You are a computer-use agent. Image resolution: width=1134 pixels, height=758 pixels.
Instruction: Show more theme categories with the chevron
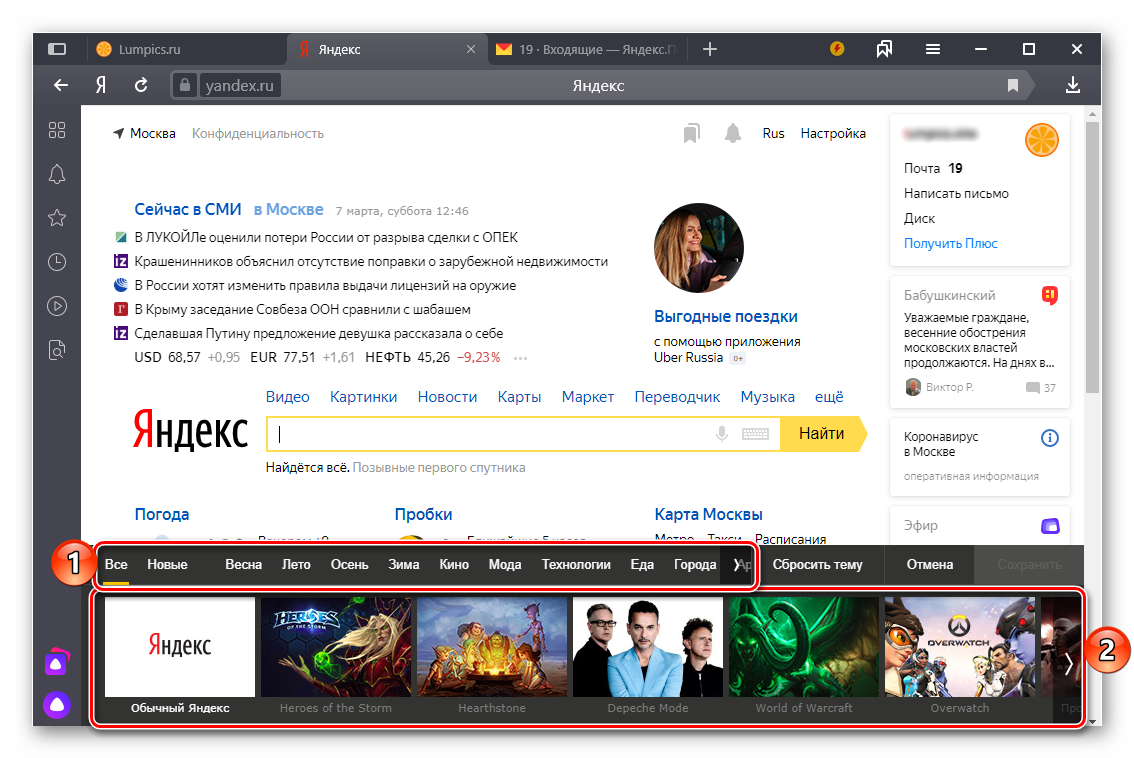pos(737,564)
